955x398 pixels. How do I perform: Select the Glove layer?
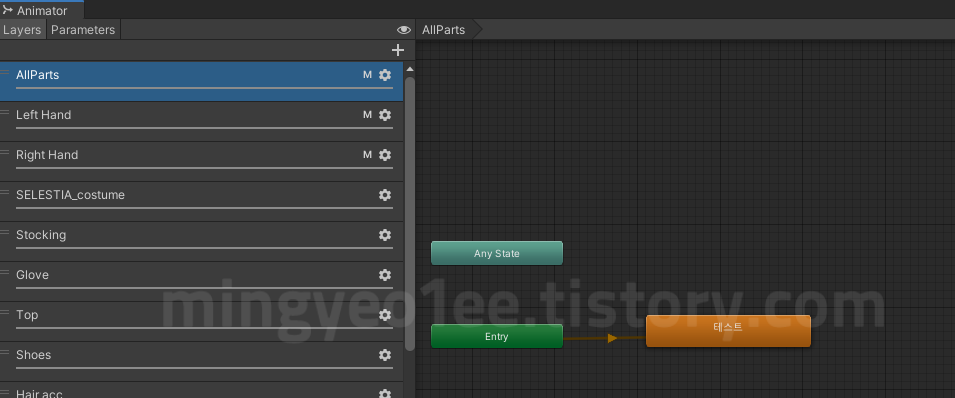pos(201,282)
